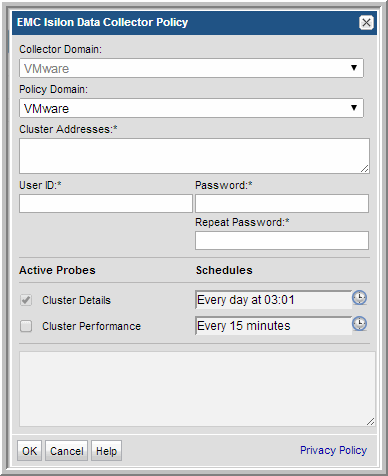Click the Every 15 minutes schedule field

[x=273, y=326]
